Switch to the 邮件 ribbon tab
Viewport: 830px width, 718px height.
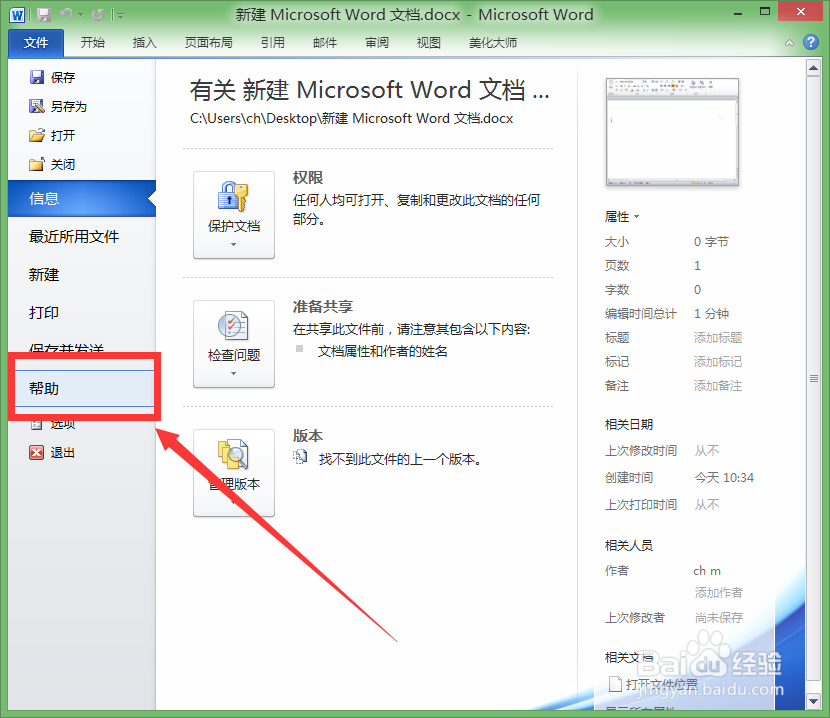[x=324, y=43]
